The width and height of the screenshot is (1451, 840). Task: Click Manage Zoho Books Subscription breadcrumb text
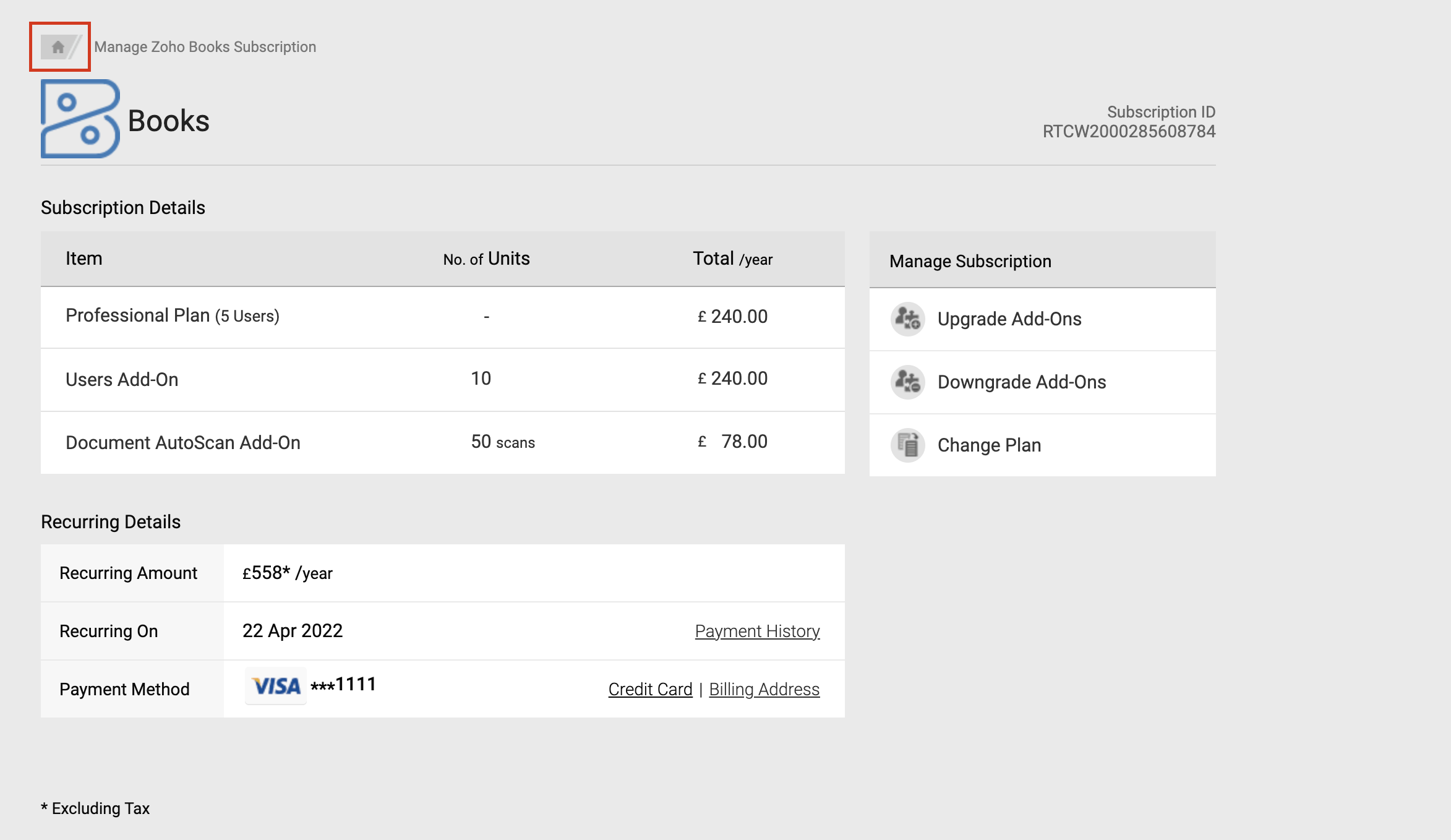pyautogui.click(x=205, y=47)
